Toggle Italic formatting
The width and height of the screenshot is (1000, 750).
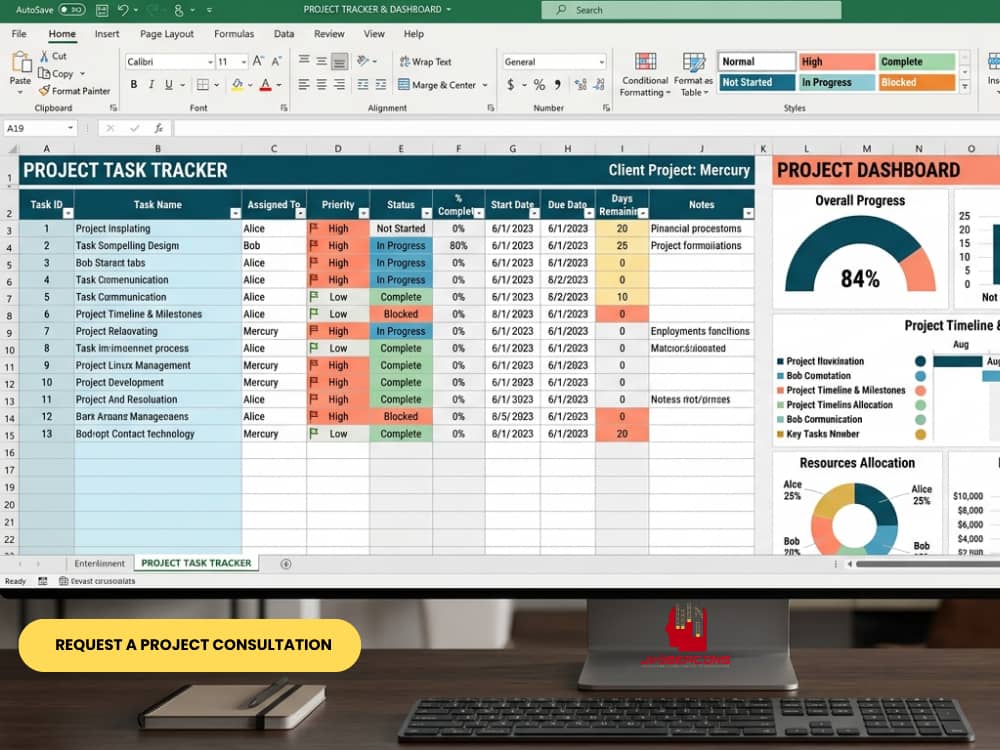151,84
